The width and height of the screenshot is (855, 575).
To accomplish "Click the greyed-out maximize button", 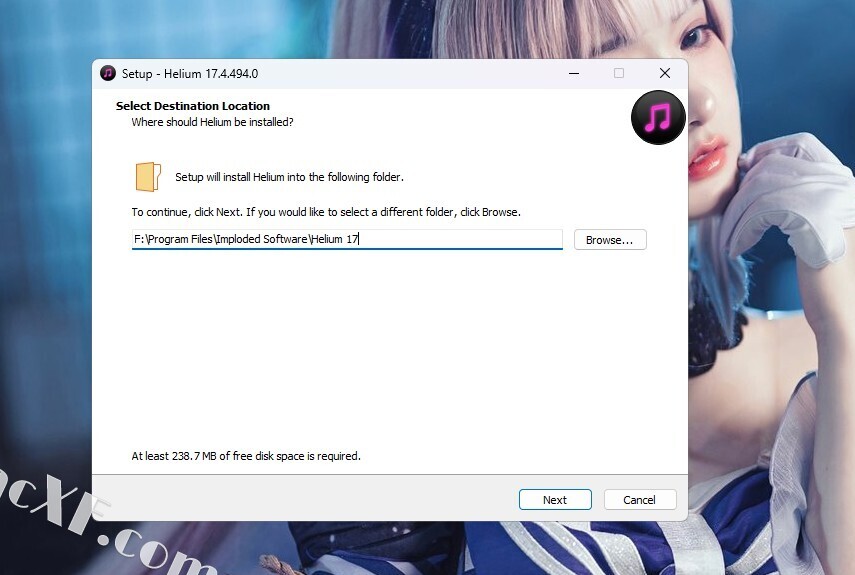I will (x=619, y=73).
